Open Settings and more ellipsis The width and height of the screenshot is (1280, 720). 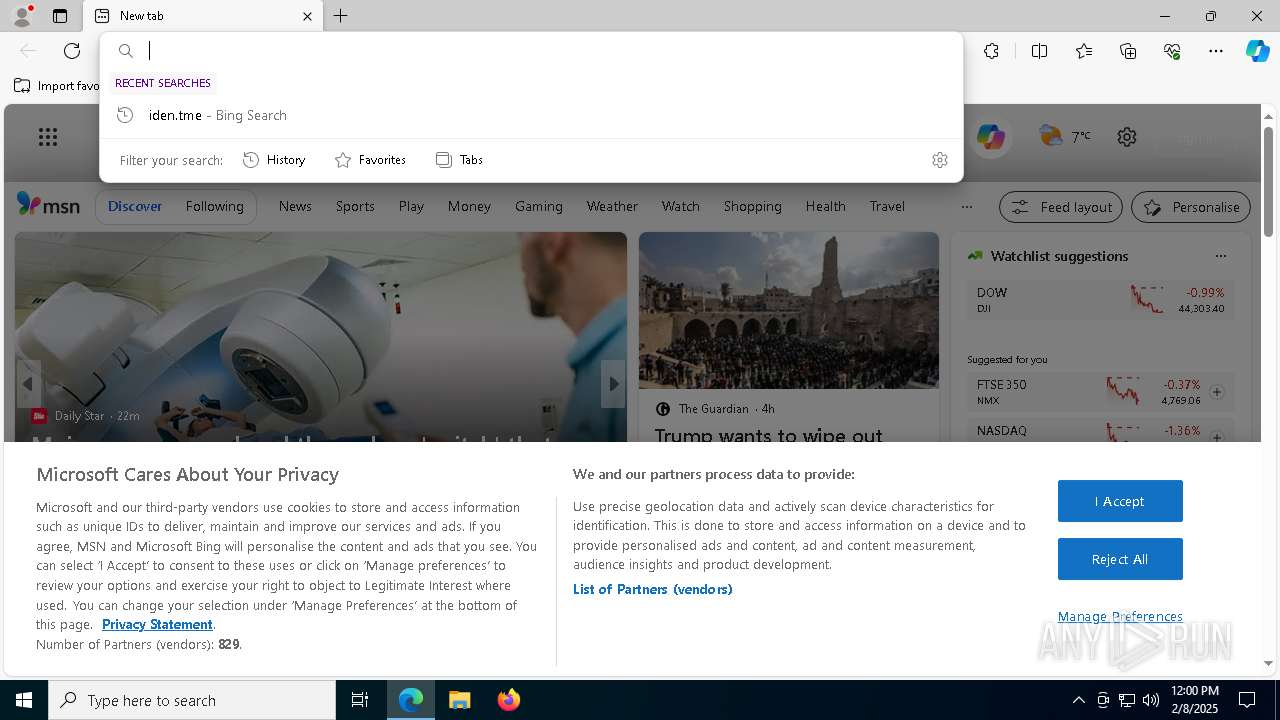pyautogui.click(x=1216, y=51)
